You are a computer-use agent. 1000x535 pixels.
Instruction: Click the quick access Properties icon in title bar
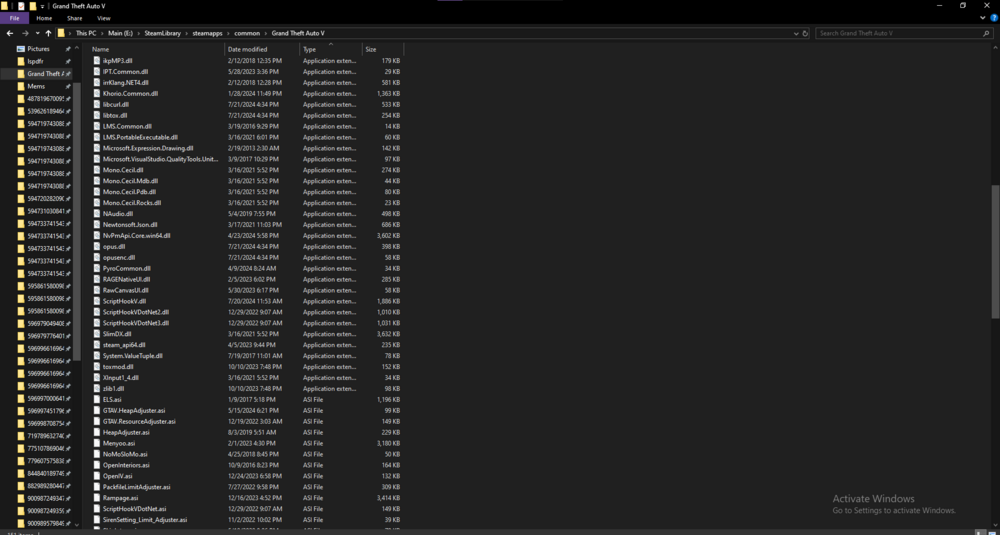[21, 6]
